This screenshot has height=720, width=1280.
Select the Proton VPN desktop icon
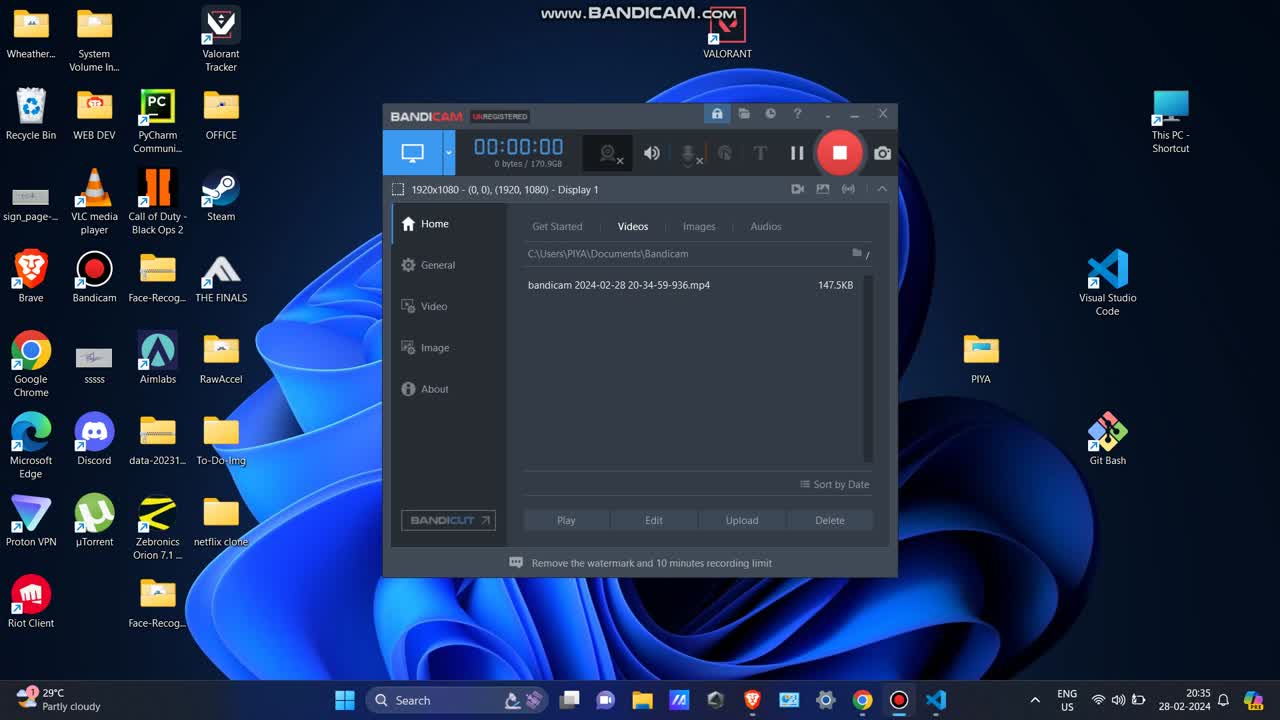click(31, 521)
